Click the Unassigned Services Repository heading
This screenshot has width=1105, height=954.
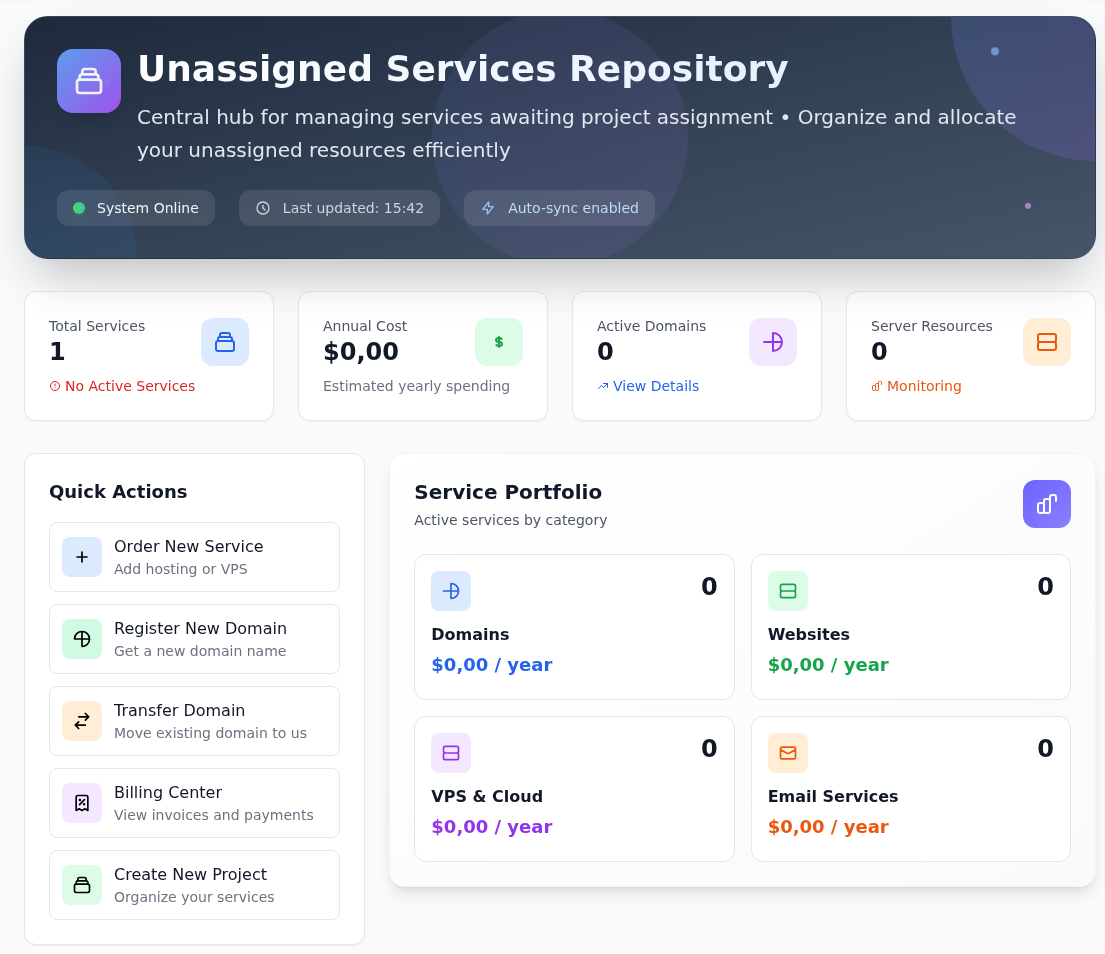(x=462, y=69)
